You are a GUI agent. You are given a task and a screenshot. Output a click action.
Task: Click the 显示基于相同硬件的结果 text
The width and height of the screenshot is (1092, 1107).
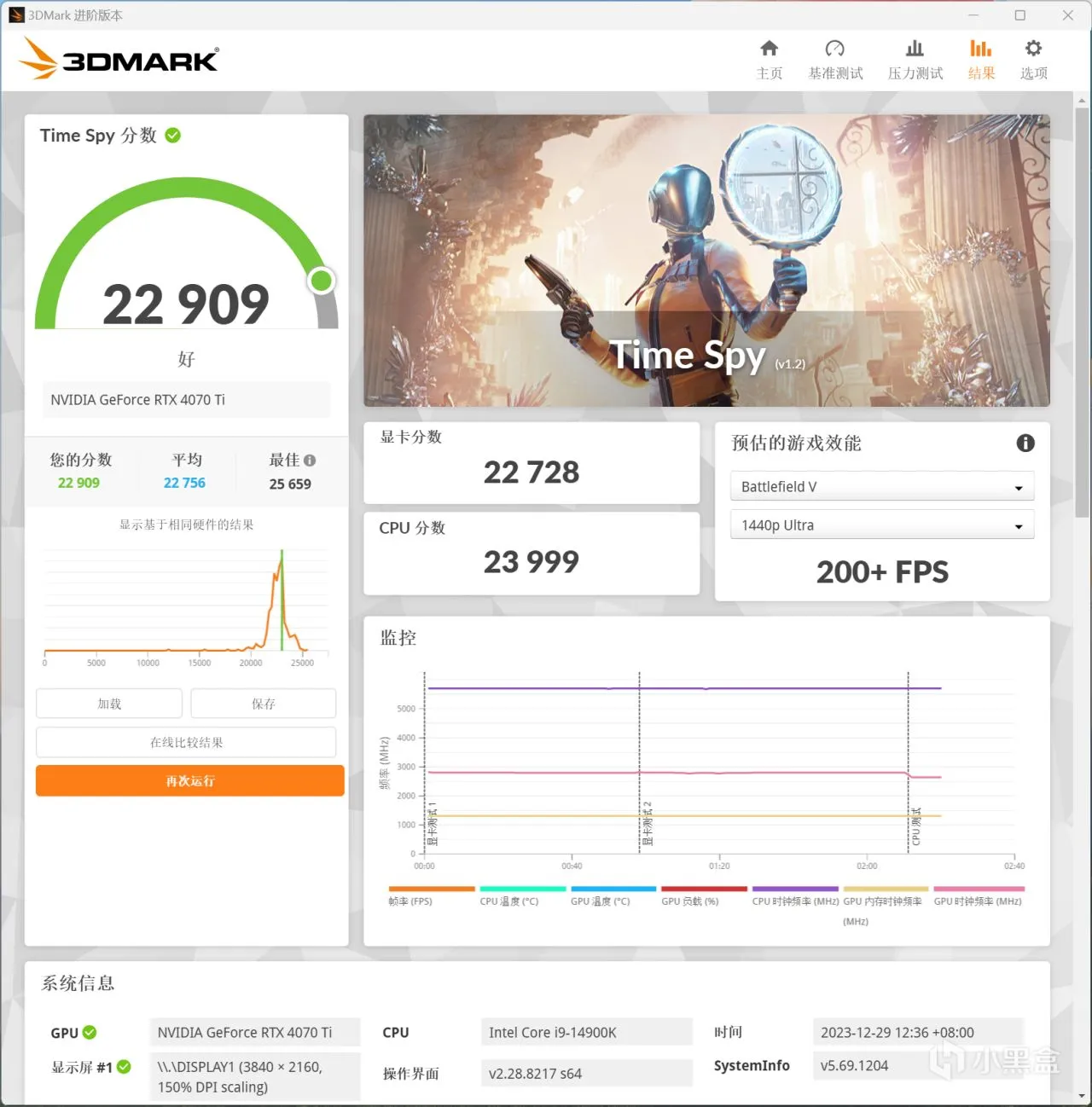click(x=186, y=525)
